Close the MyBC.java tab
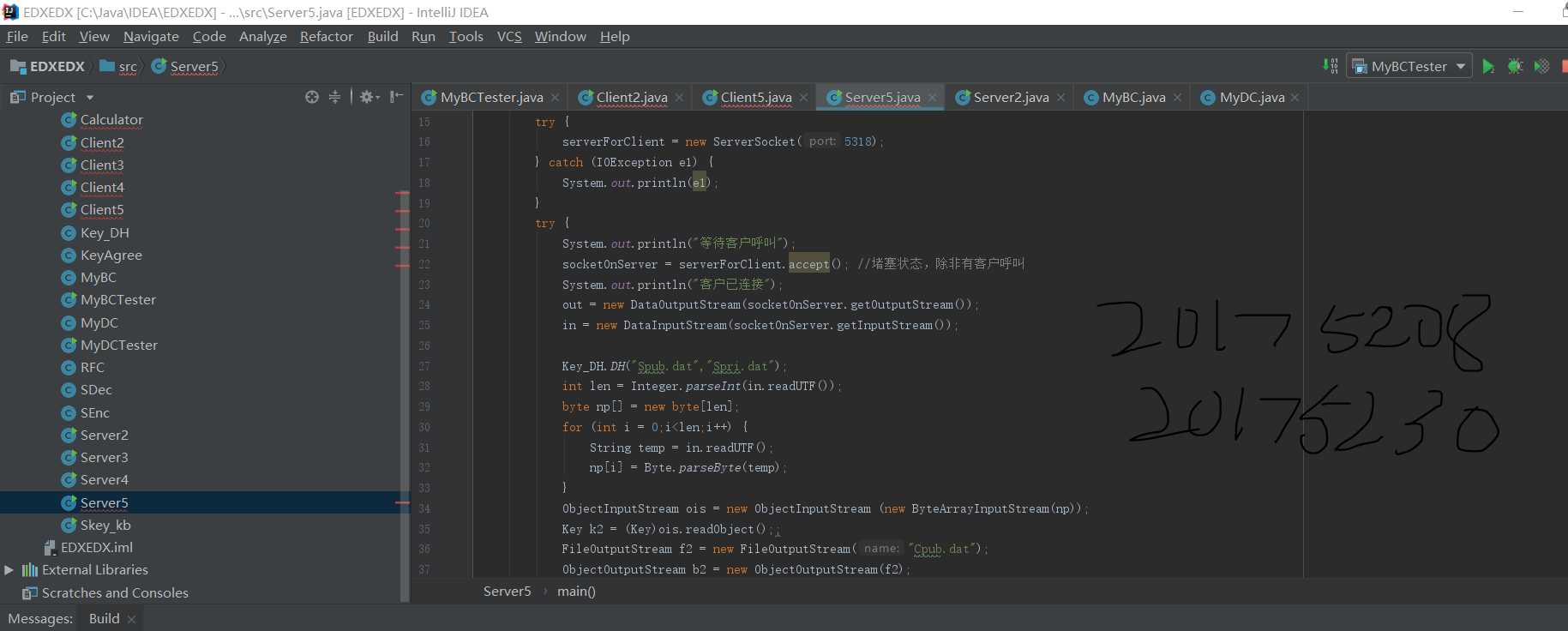 click(1178, 98)
